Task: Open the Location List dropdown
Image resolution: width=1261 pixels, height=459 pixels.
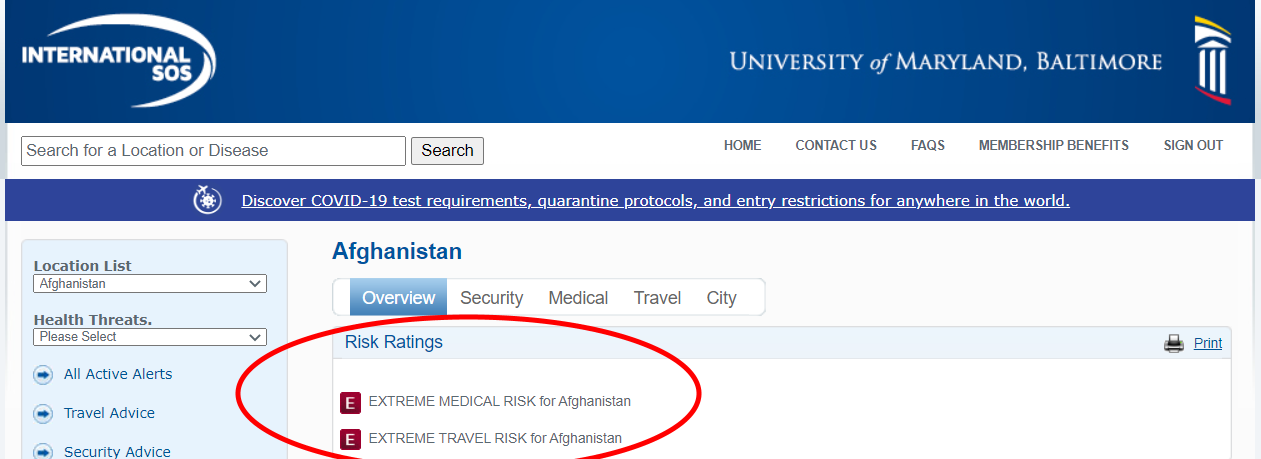Action: coord(150,284)
